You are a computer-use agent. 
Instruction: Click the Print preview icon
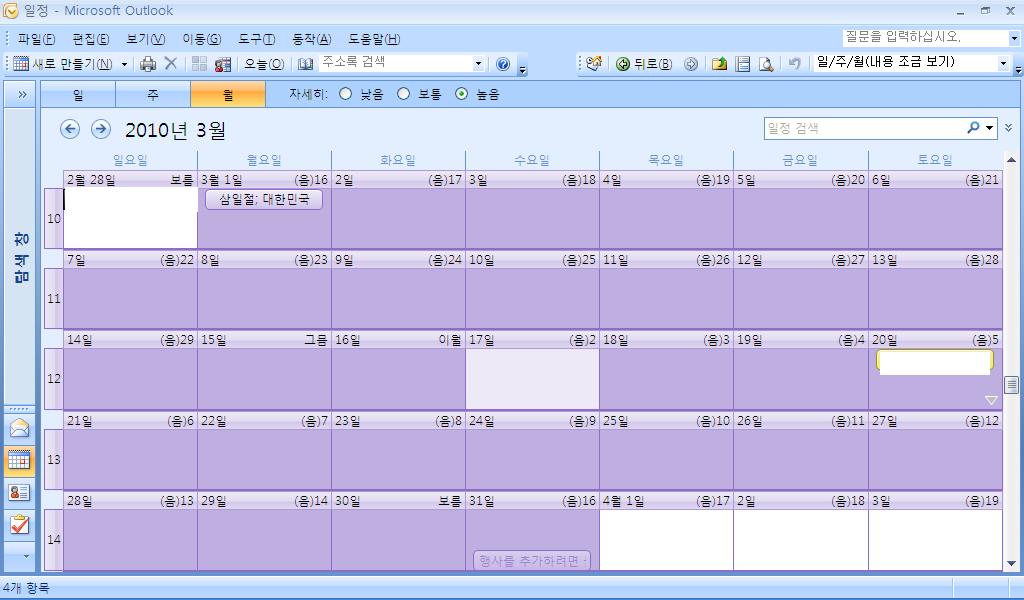point(766,64)
